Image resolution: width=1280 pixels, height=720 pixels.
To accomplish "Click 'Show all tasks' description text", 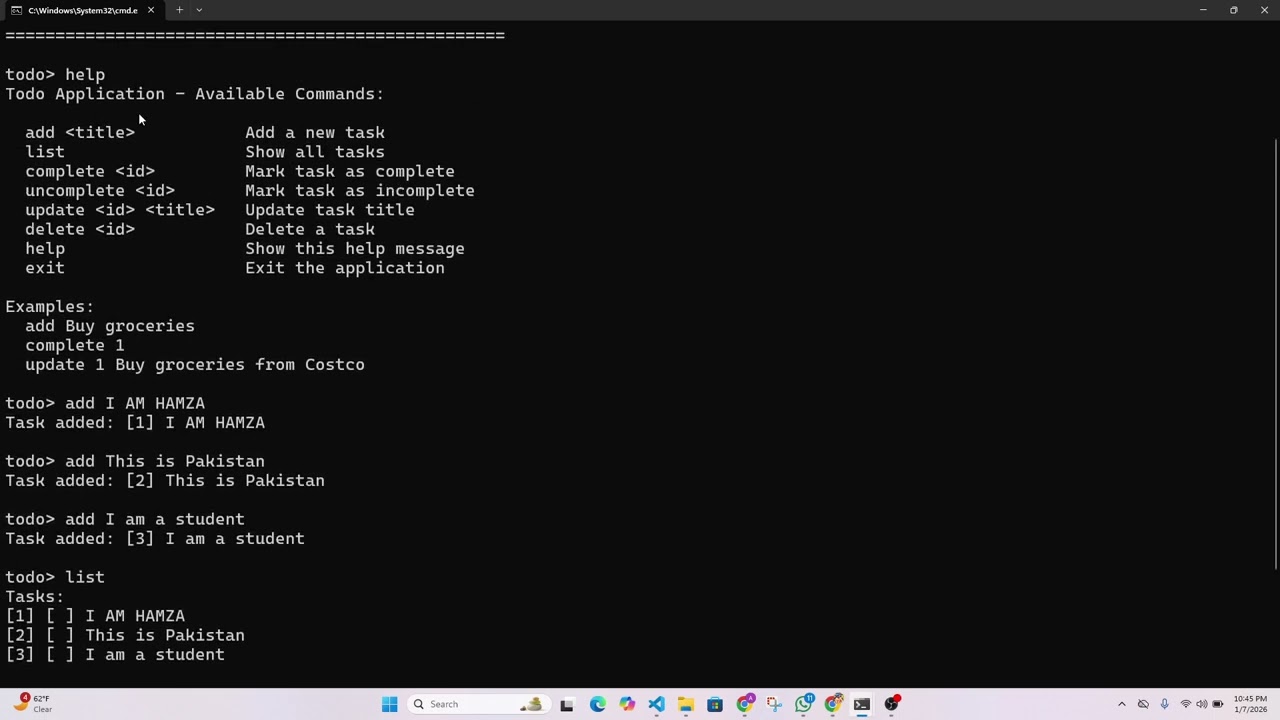I will point(315,152).
